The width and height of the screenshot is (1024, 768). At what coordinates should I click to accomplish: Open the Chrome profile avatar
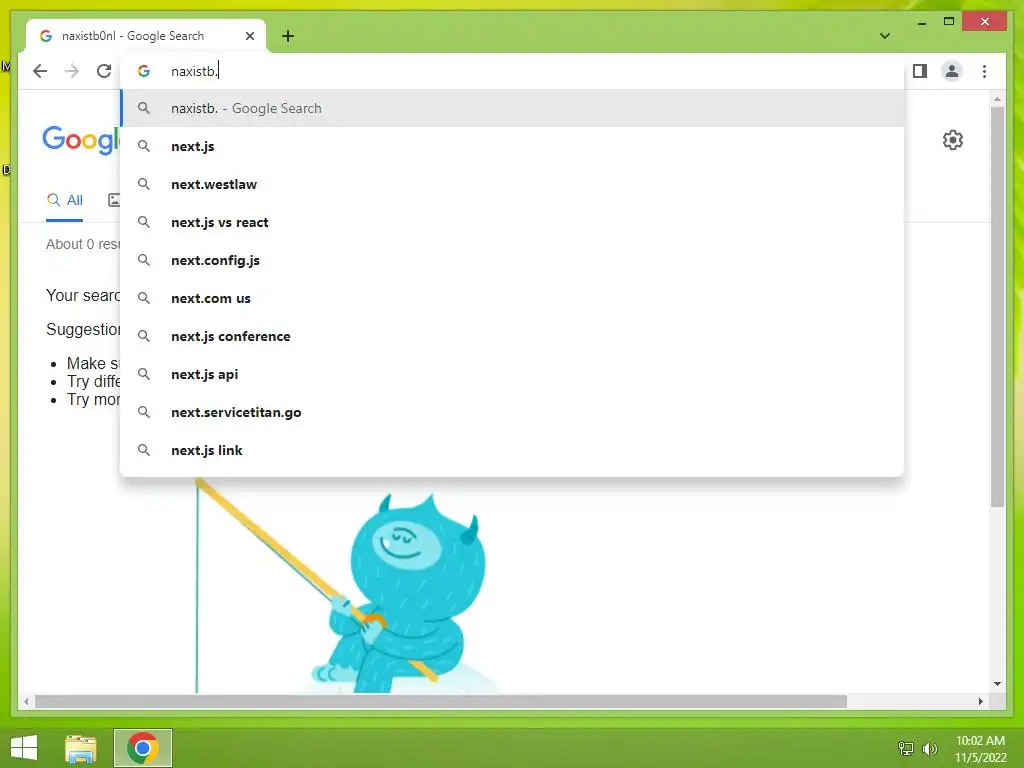click(952, 71)
